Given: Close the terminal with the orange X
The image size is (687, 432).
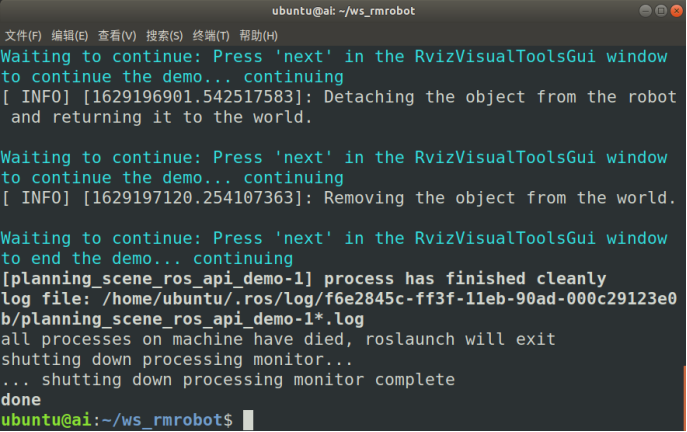Looking at the screenshot, I should pos(676,11).
